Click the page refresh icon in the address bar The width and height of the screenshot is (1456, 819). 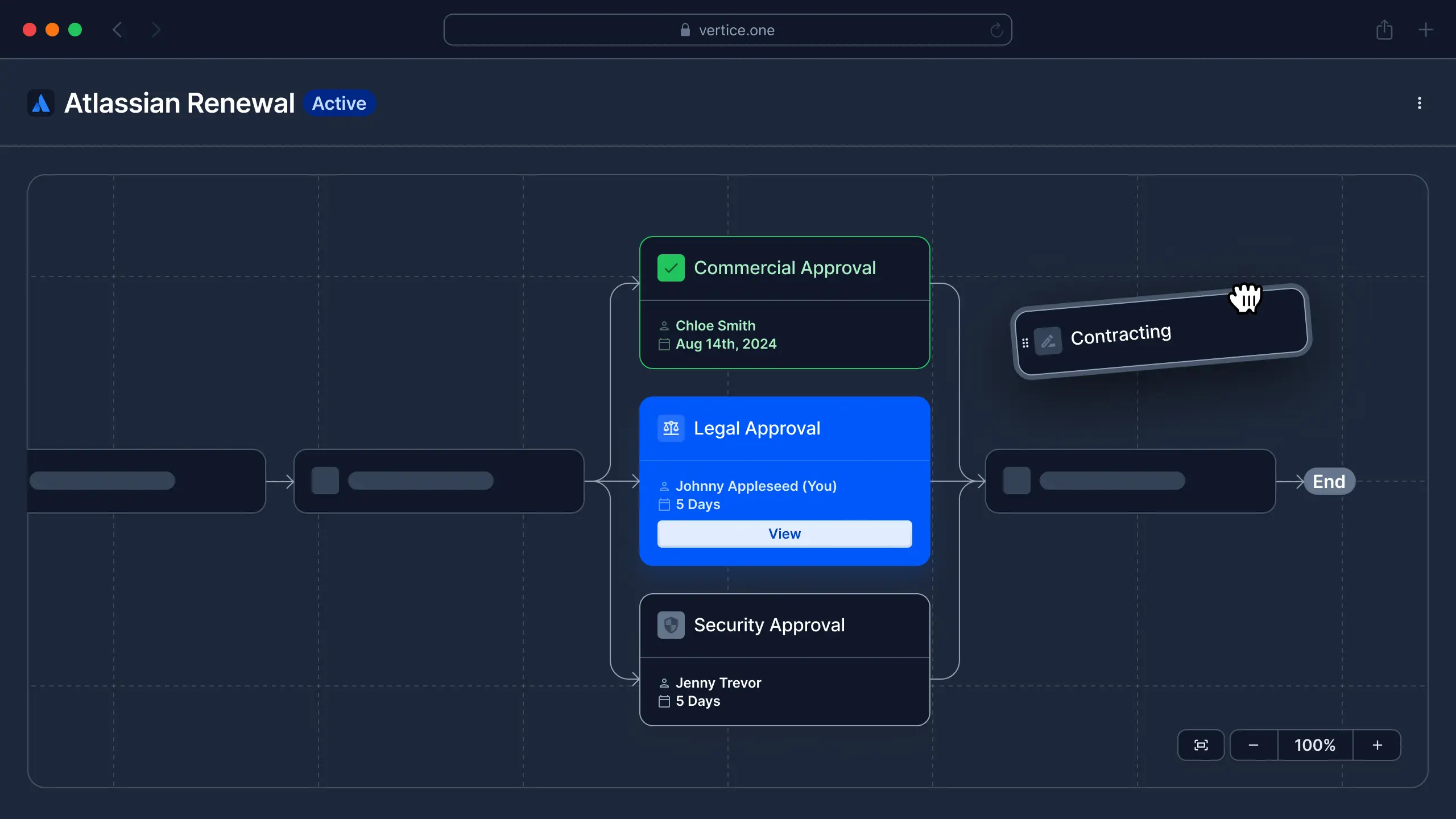pos(996,30)
